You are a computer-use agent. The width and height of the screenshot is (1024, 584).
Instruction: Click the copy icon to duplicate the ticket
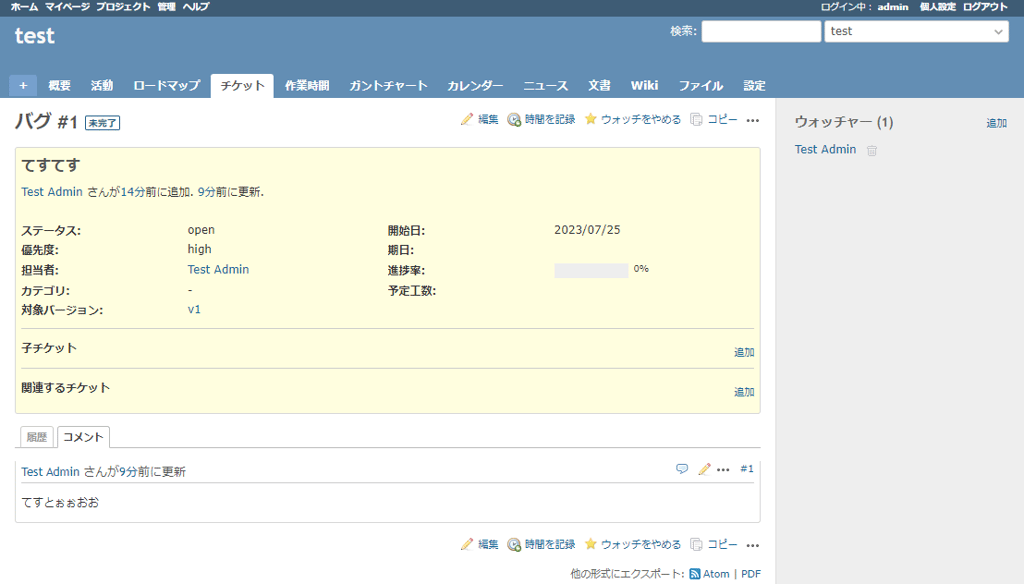pos(698,119)
